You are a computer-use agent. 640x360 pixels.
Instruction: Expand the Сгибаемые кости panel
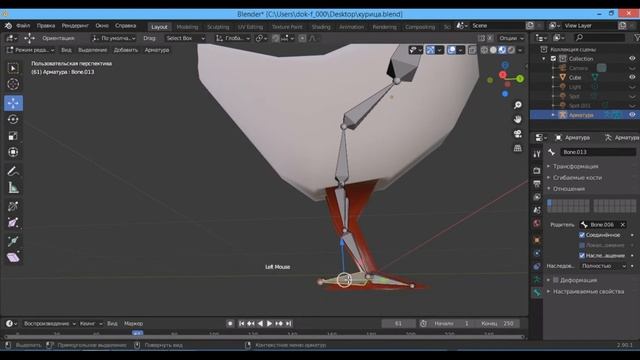[x=577, y=178]
